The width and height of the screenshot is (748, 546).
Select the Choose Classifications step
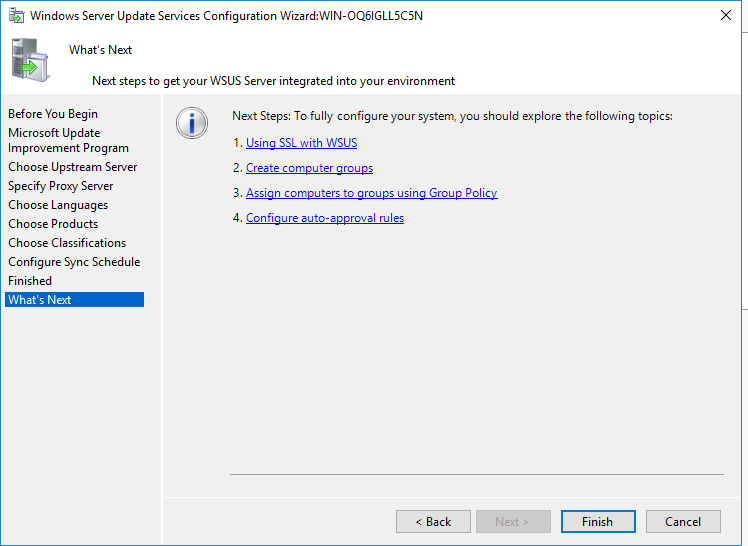(x=67, y=243)
